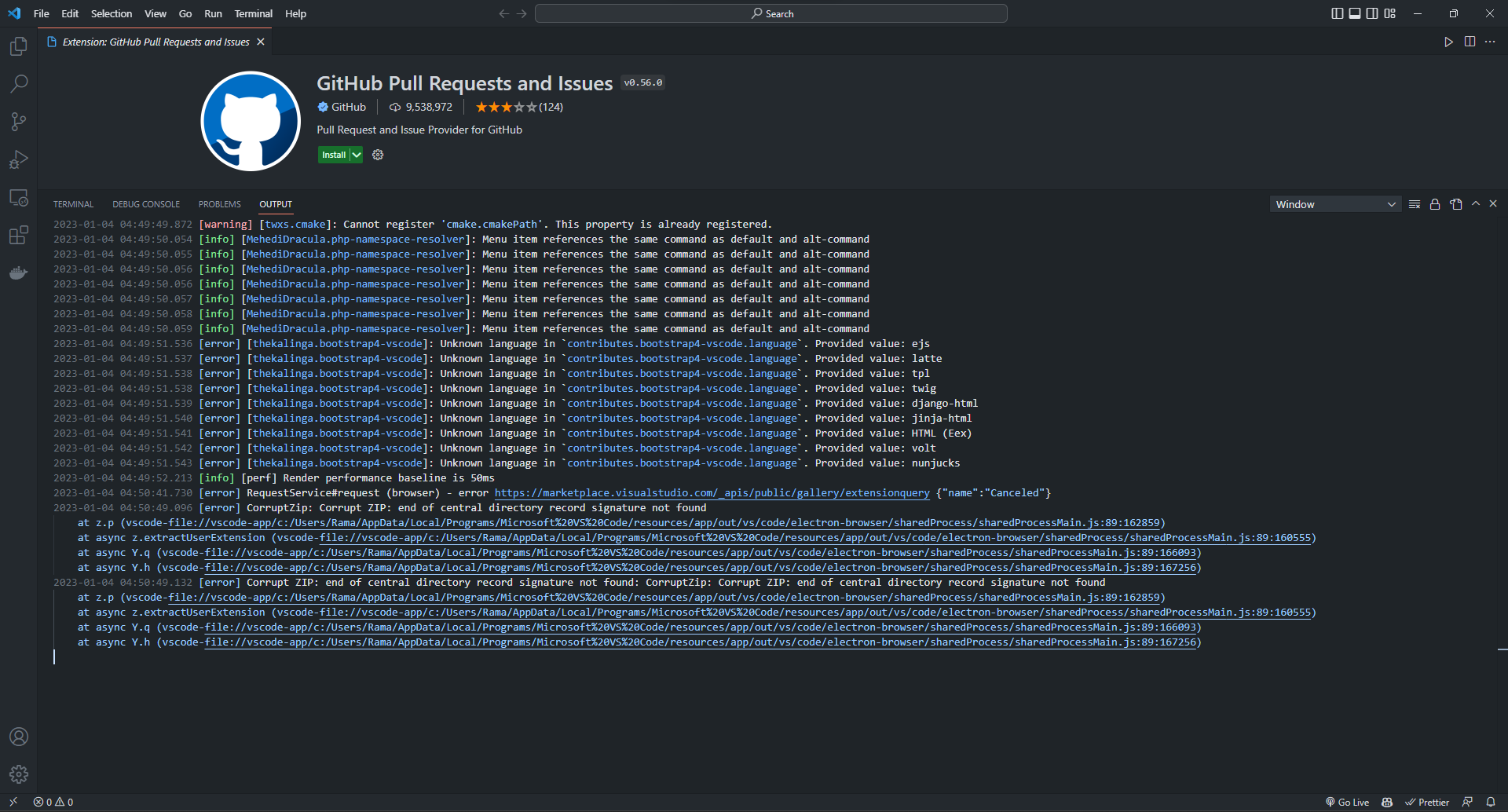Maximize the panel size with chevron
Viewport: 1508px width, 812px height.
[1476, 203]
